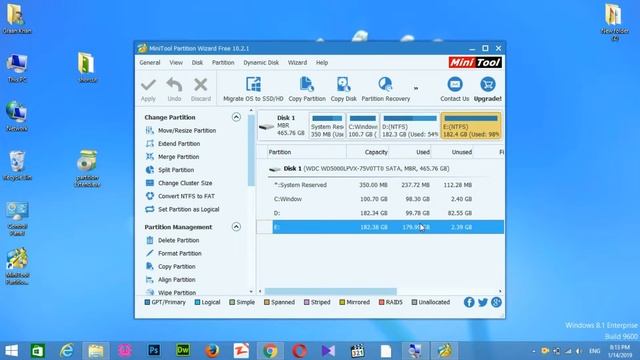Image resolution: width=640 pixels, height=360 pixels.
Task: Open the Recycle Bin desktop icon
Action: [17, 166]
